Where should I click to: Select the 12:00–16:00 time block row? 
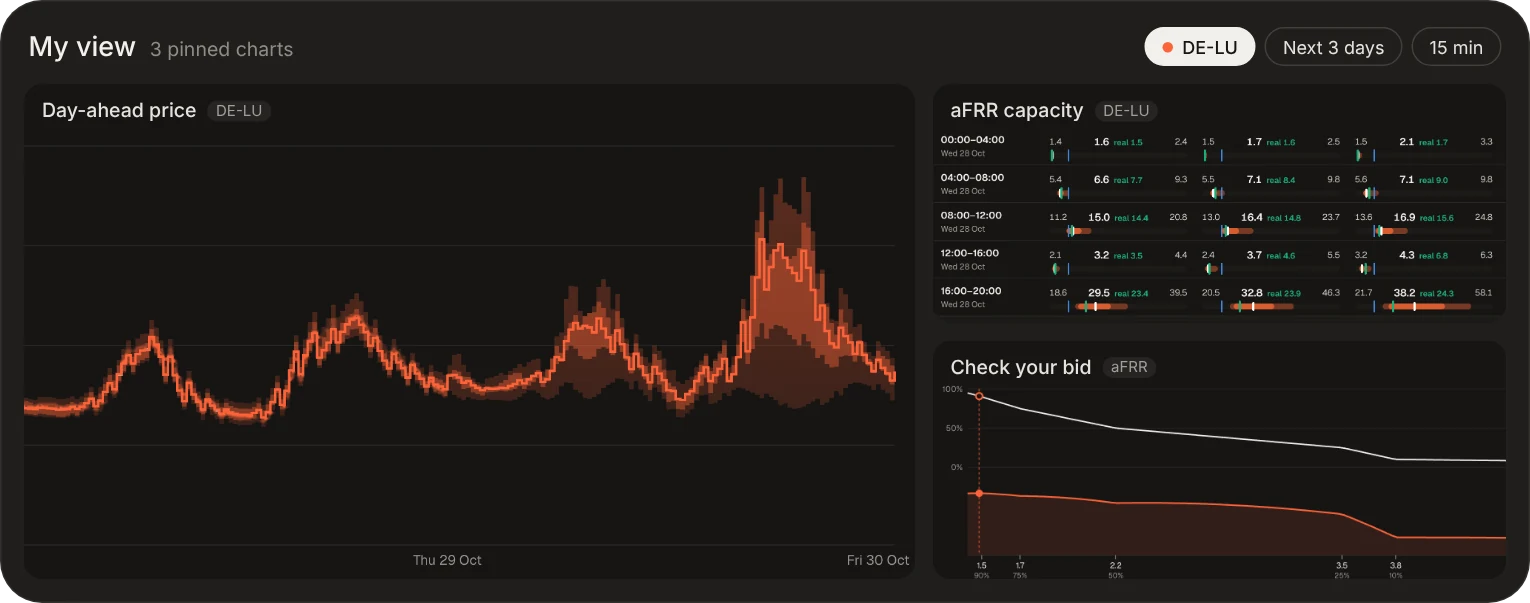1219,260
